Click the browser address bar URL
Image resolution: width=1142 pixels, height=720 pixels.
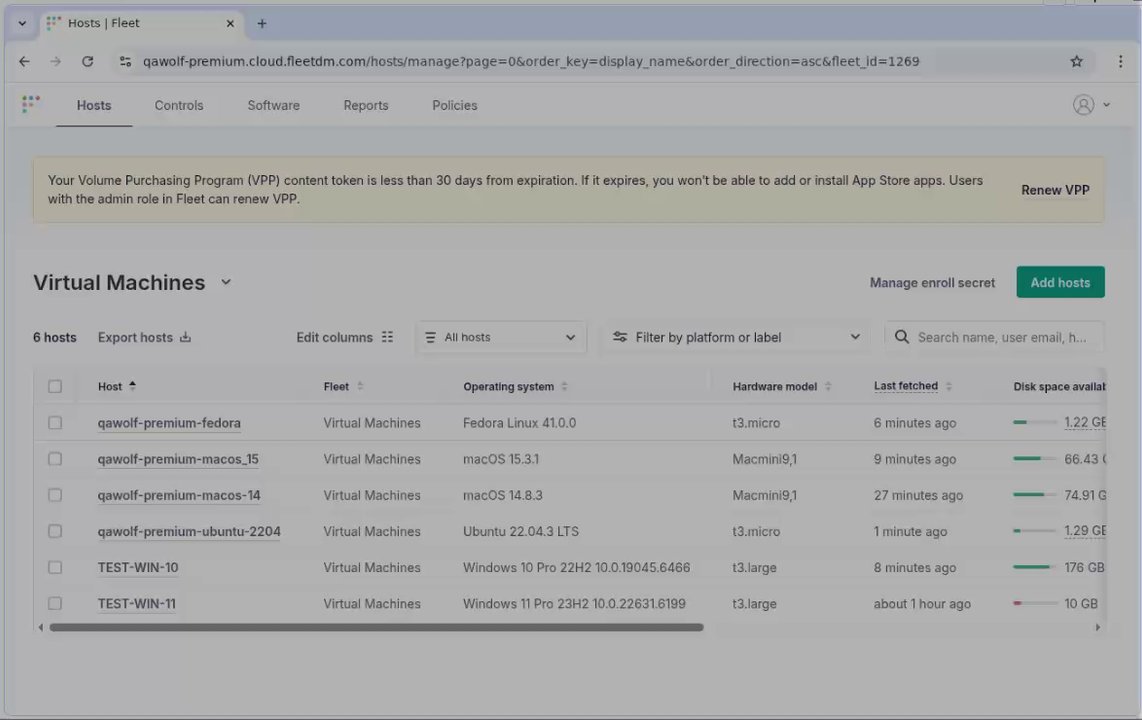[531, 61]
